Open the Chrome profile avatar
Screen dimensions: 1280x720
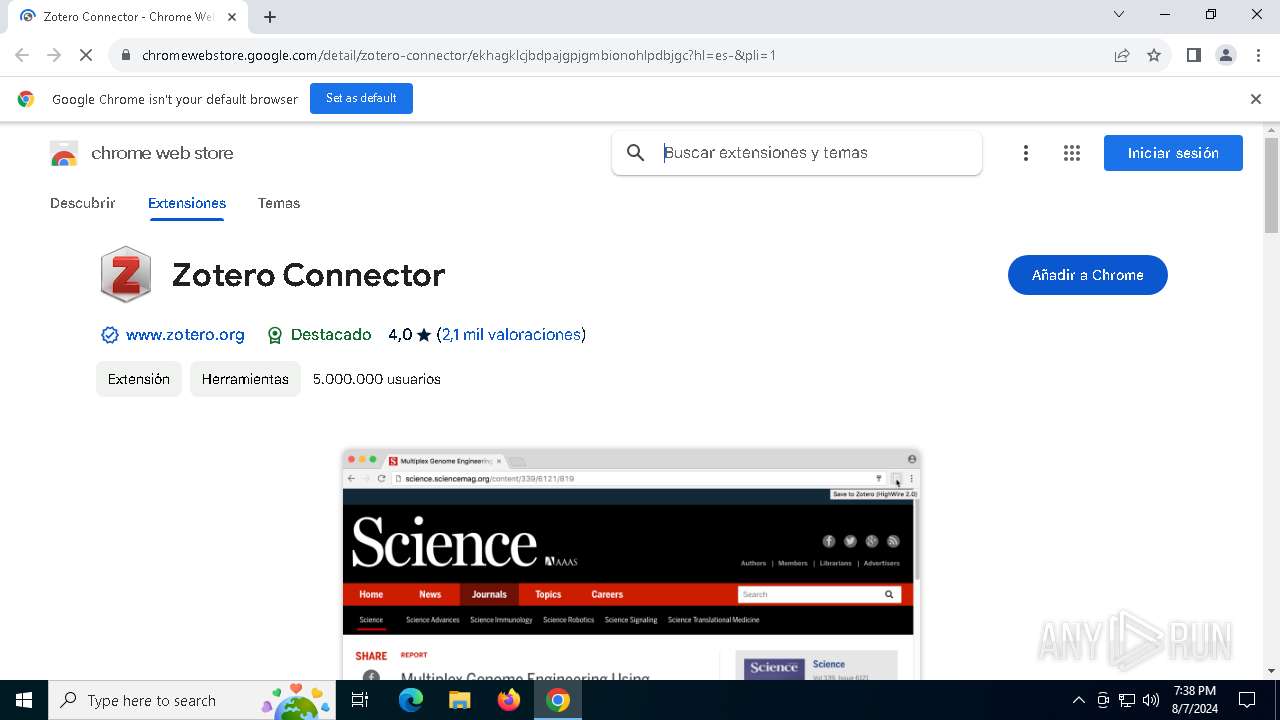click(x=1226, y=55)
